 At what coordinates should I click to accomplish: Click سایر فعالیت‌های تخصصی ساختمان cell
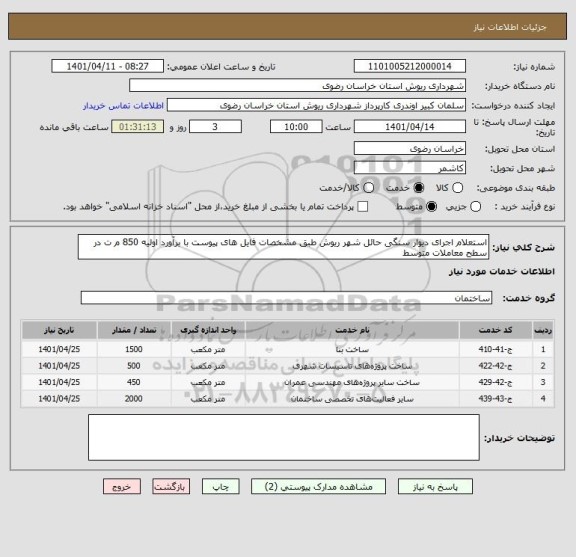[352, 399]
